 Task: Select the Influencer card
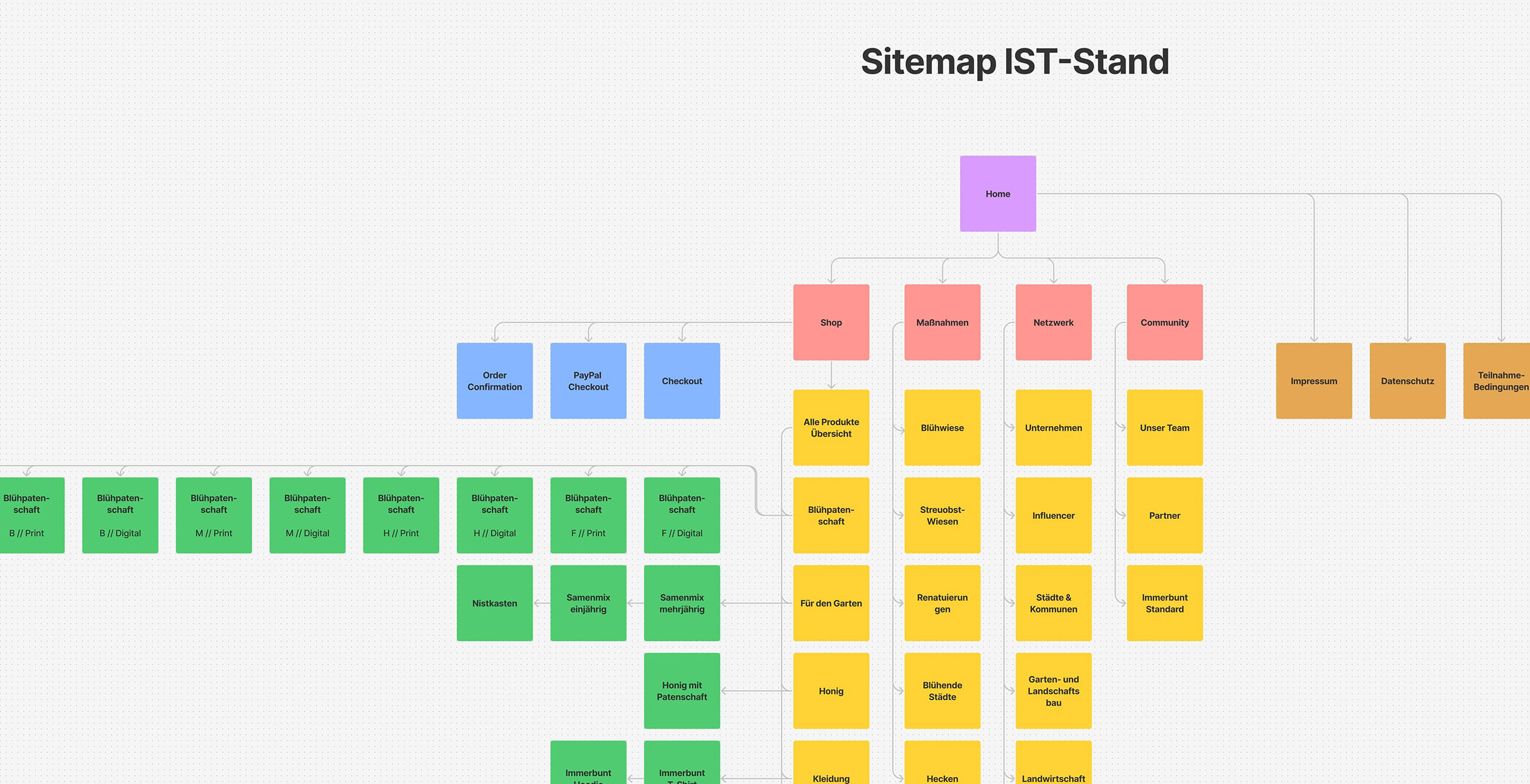click(1053, 515)
